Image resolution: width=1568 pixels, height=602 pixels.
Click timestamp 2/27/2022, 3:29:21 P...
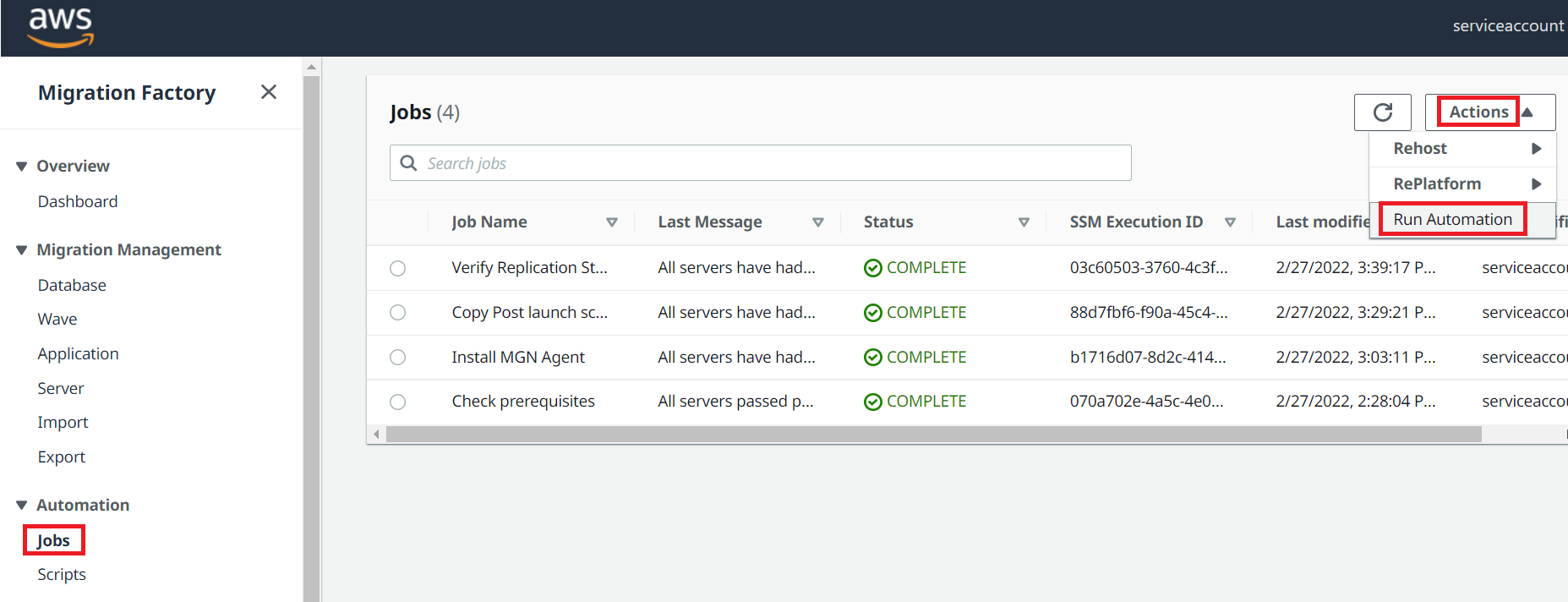[x=1356, y=313]
